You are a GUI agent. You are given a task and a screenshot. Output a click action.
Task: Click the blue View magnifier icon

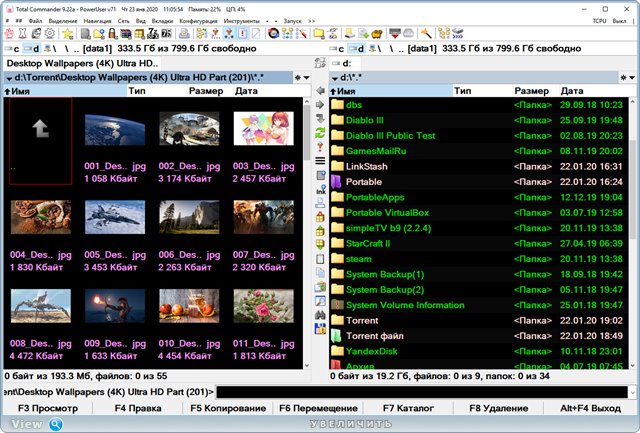pyautogui.click(x=56, y=424)
